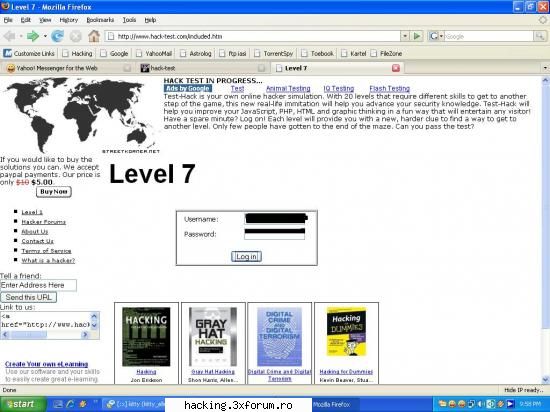Open the Create Your own eLearning link

(x=47, y=364)
